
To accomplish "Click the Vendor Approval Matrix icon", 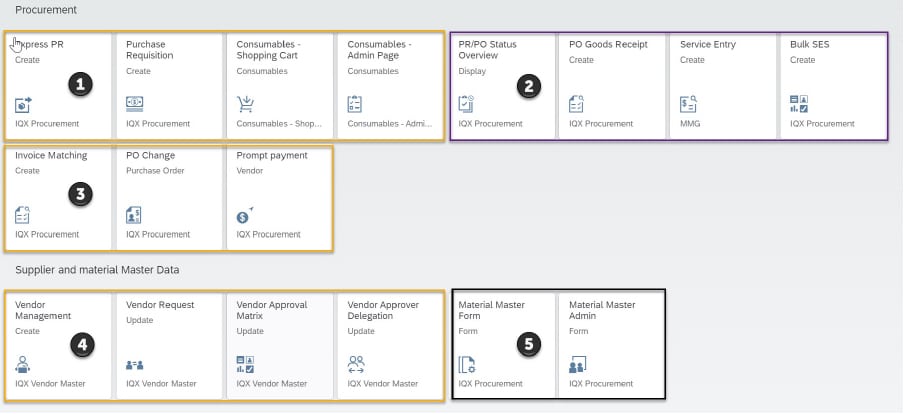I will pos(245,364).
